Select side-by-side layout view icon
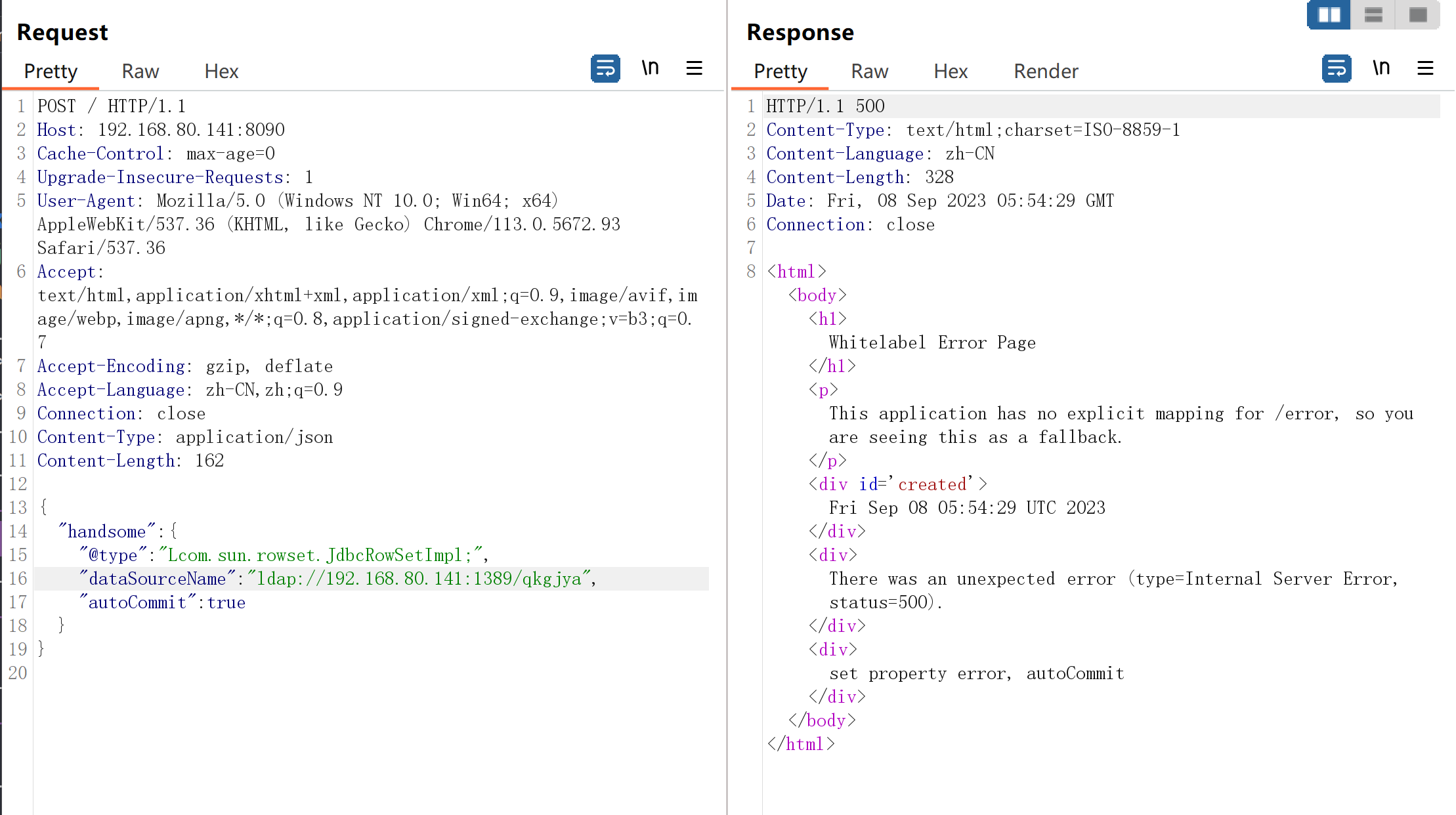Viewport: 1456px width, 815px height. pyautogui.click(x=1329, y=15)
